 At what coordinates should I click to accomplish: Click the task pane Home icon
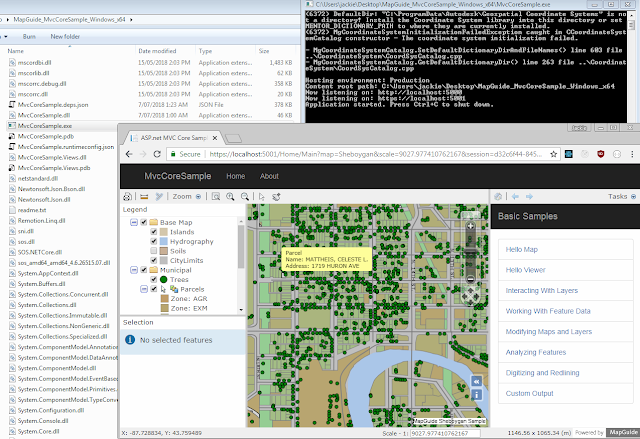tap(498, 197)
